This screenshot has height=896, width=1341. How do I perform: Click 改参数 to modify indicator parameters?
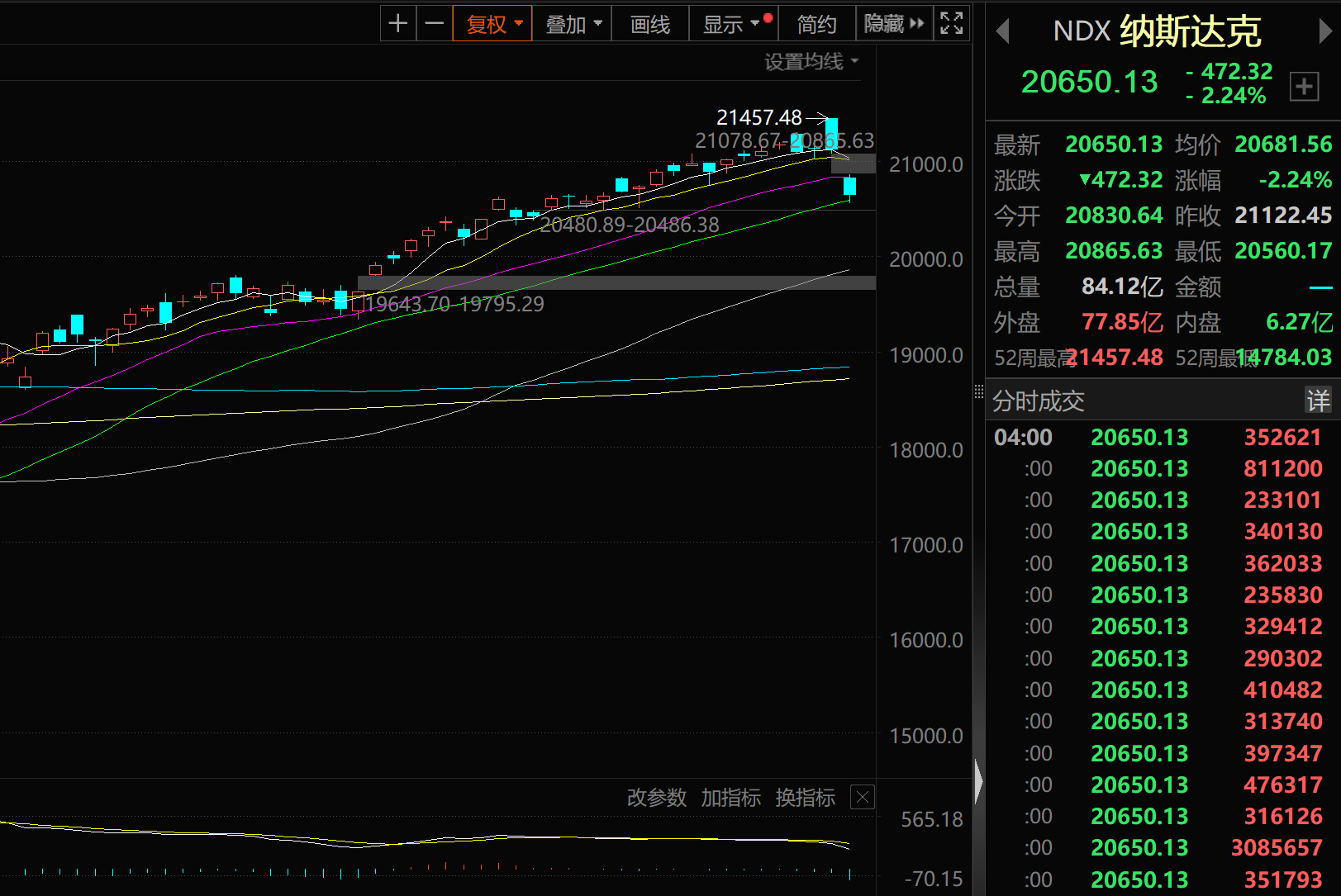pyautogui.click(x=657, y=798)
